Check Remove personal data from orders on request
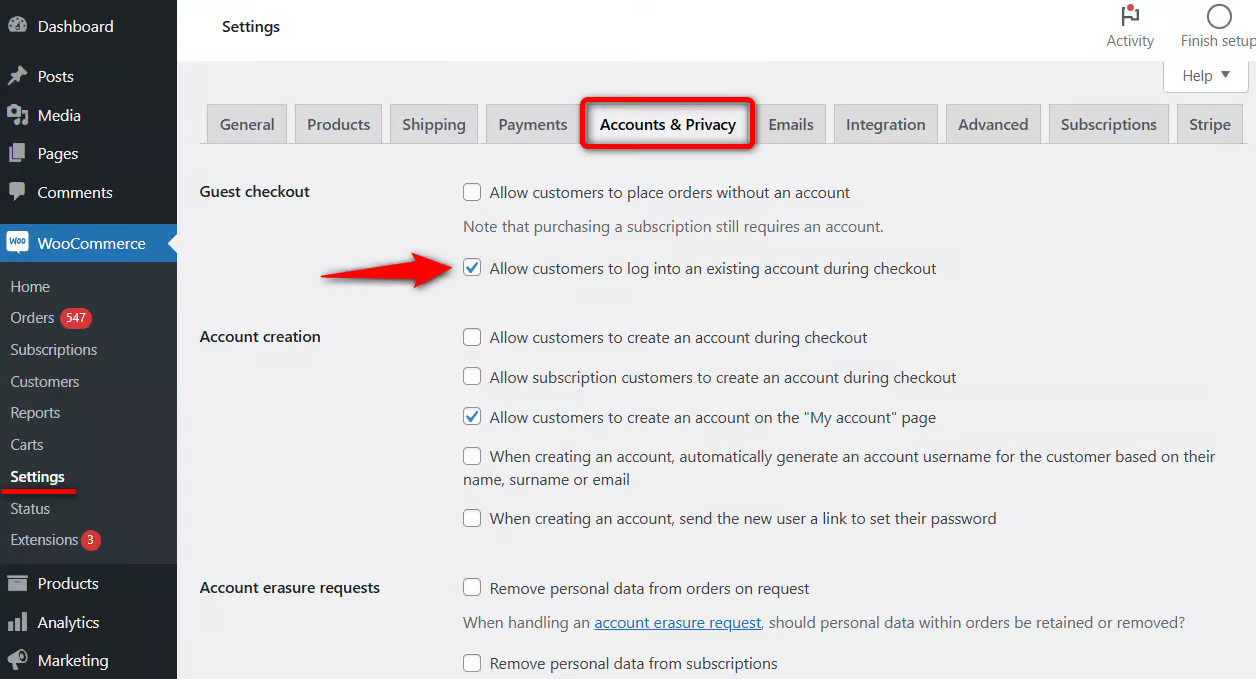Screen dimensions: 1256x679 472,588
